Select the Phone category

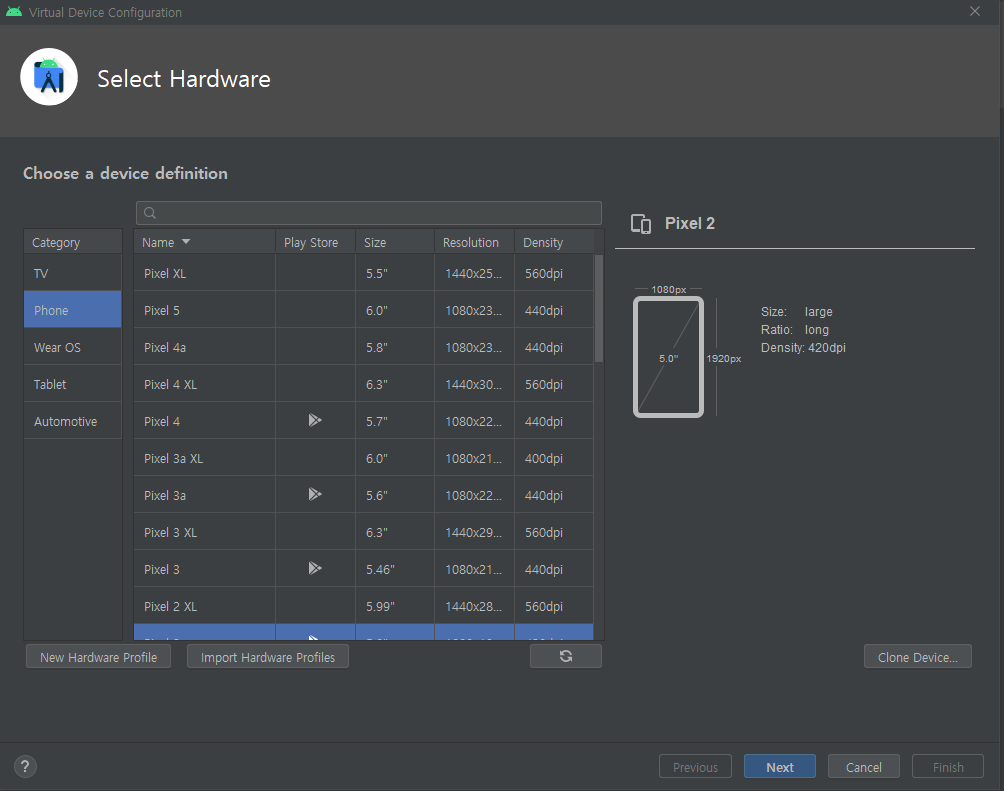tap(72, 310)
